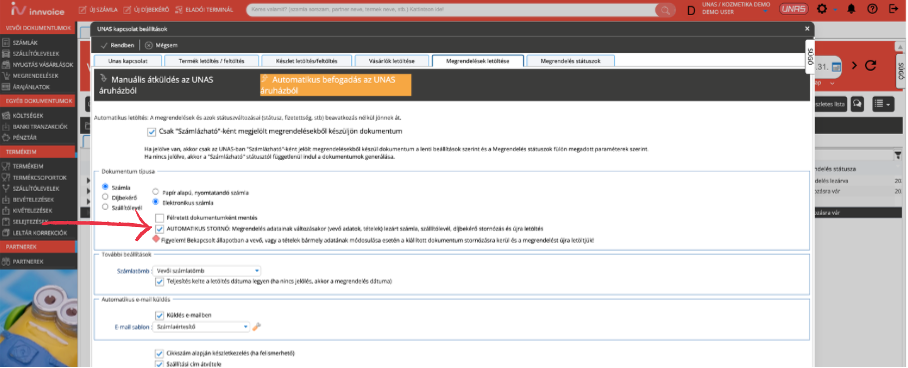
Task: Click the filter funnel icon in background table
Action: 898,155
